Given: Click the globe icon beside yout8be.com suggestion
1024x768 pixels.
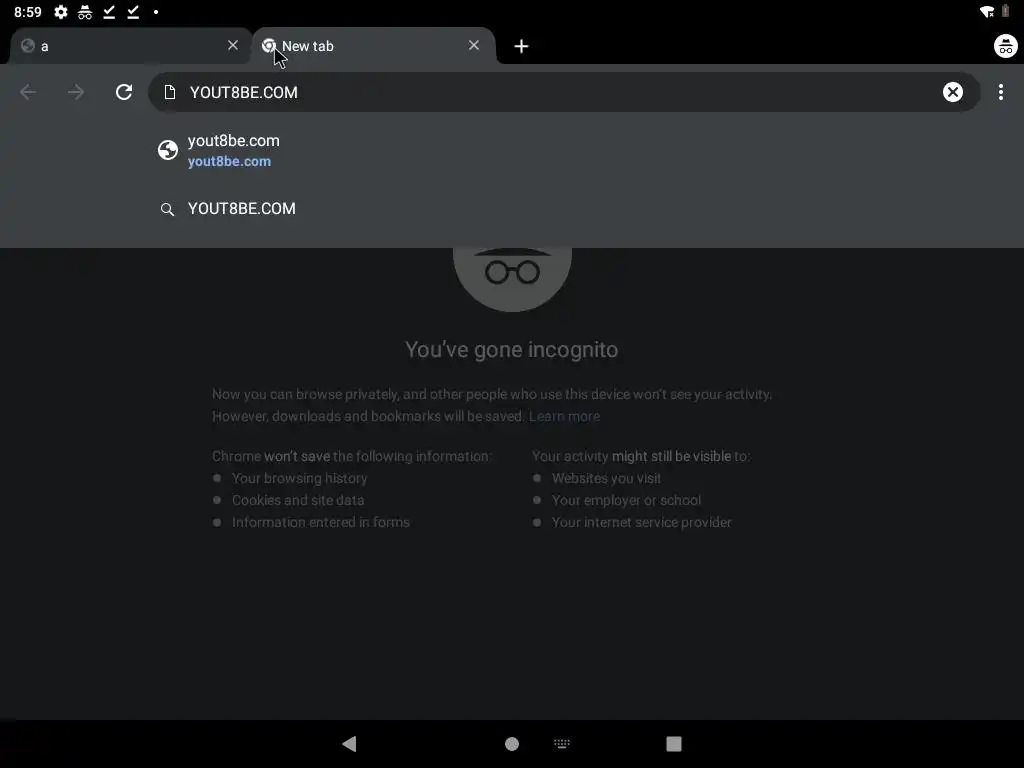Looking at the screenshot, I should pos(168,150).
